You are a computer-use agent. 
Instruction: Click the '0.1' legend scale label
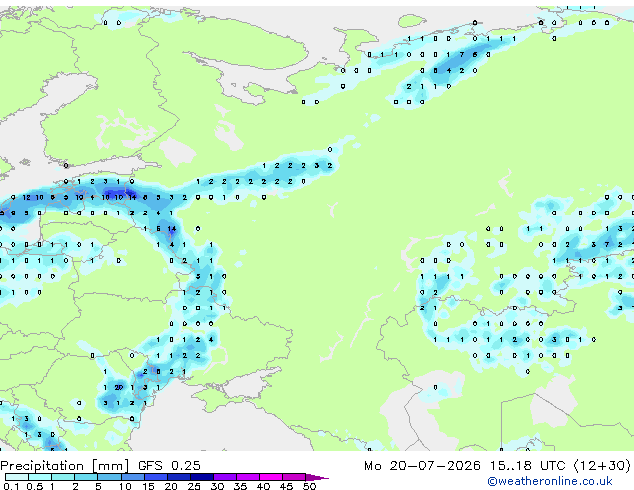pos(11,486)
